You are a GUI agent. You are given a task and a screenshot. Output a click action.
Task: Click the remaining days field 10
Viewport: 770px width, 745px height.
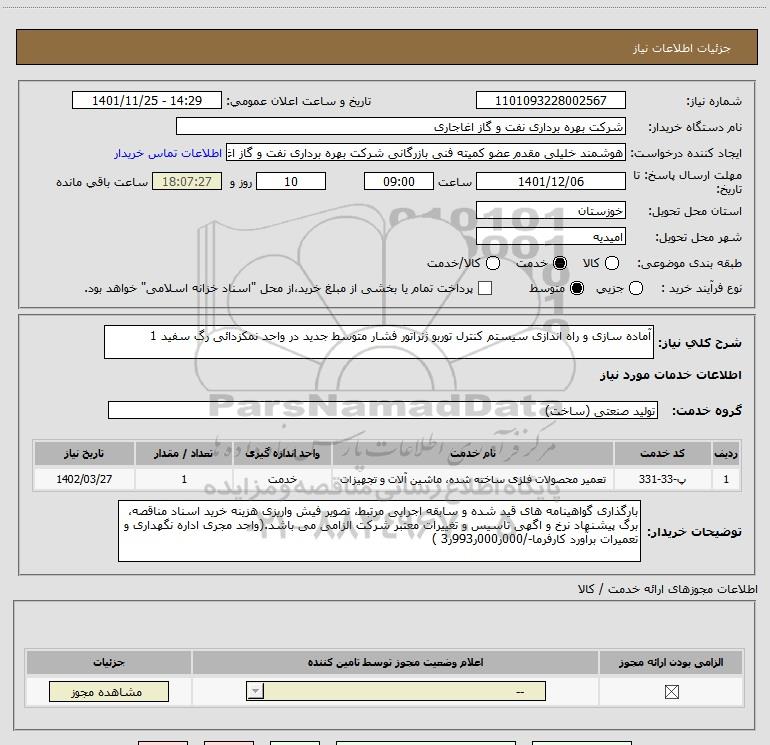tap(291, 181)
